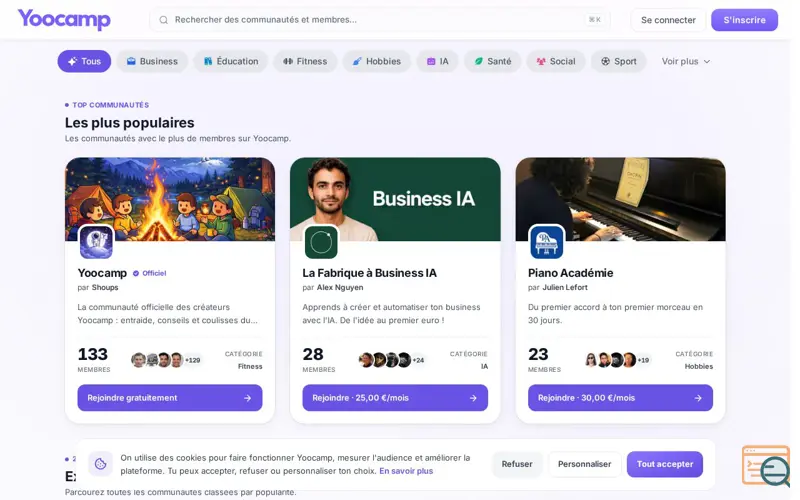Open La Fabrique à Business IA title
This screenshot has width=800, height=500.
(369, 273)
